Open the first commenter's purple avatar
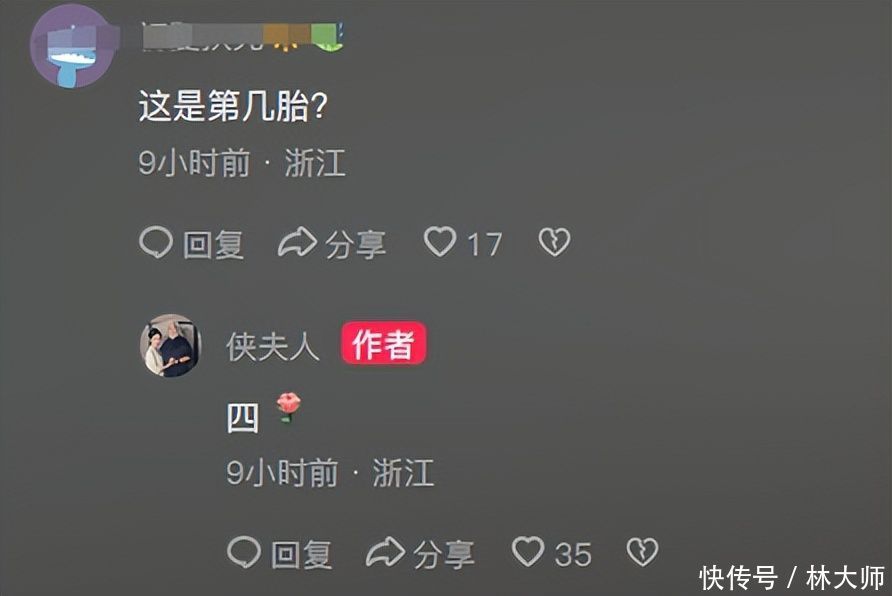 73,47
